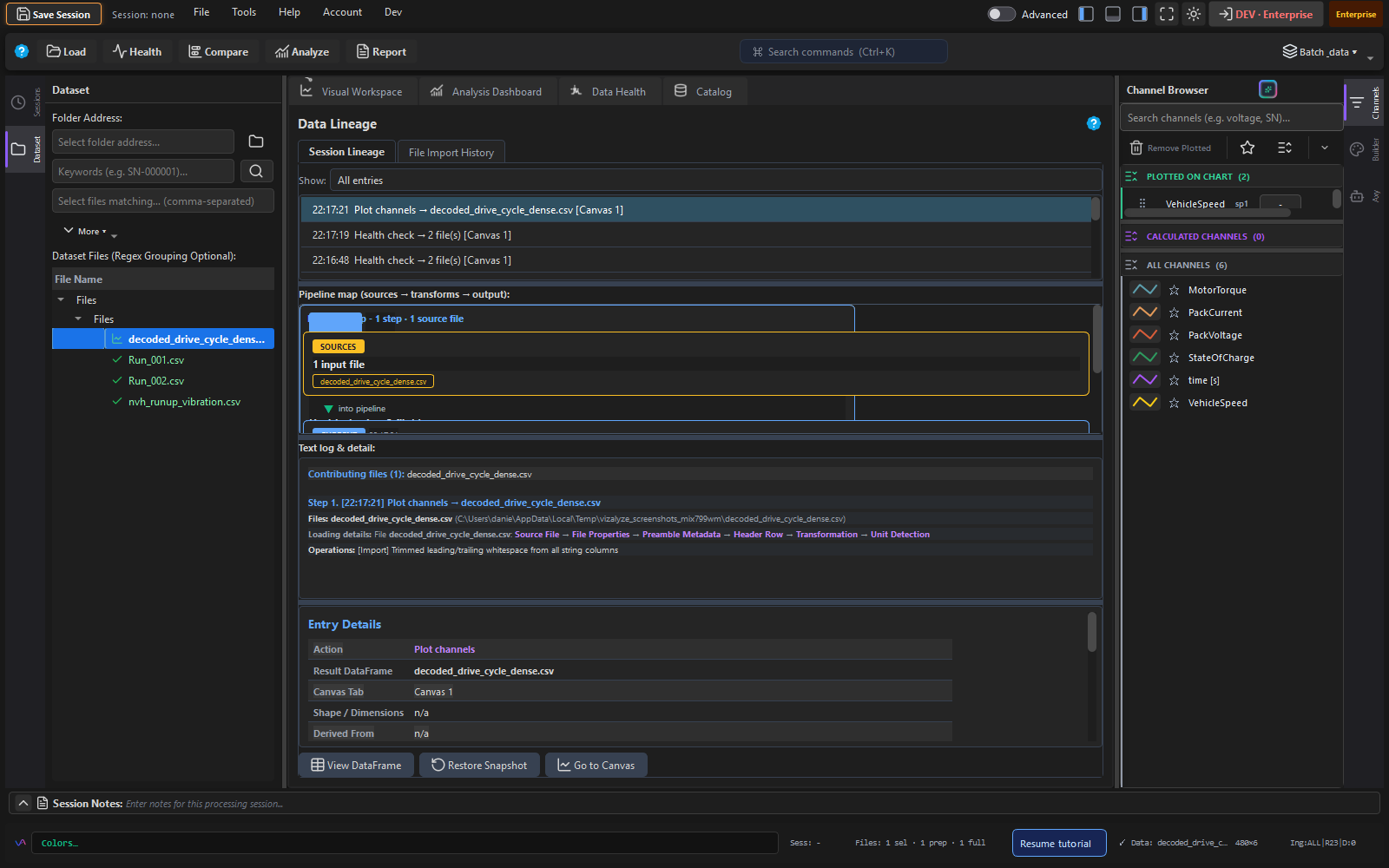Toggle the Advanced switch

1001,14
